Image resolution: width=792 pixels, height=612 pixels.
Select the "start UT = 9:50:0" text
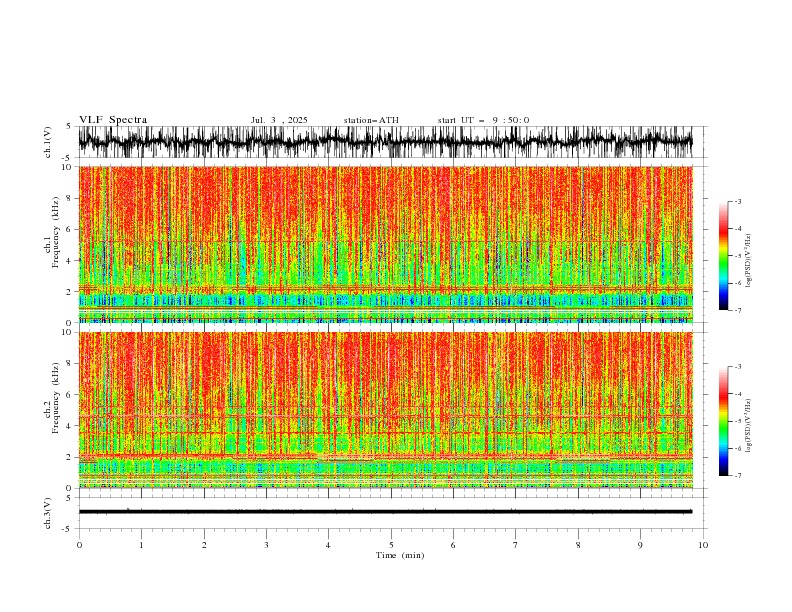tap(483, 120)
